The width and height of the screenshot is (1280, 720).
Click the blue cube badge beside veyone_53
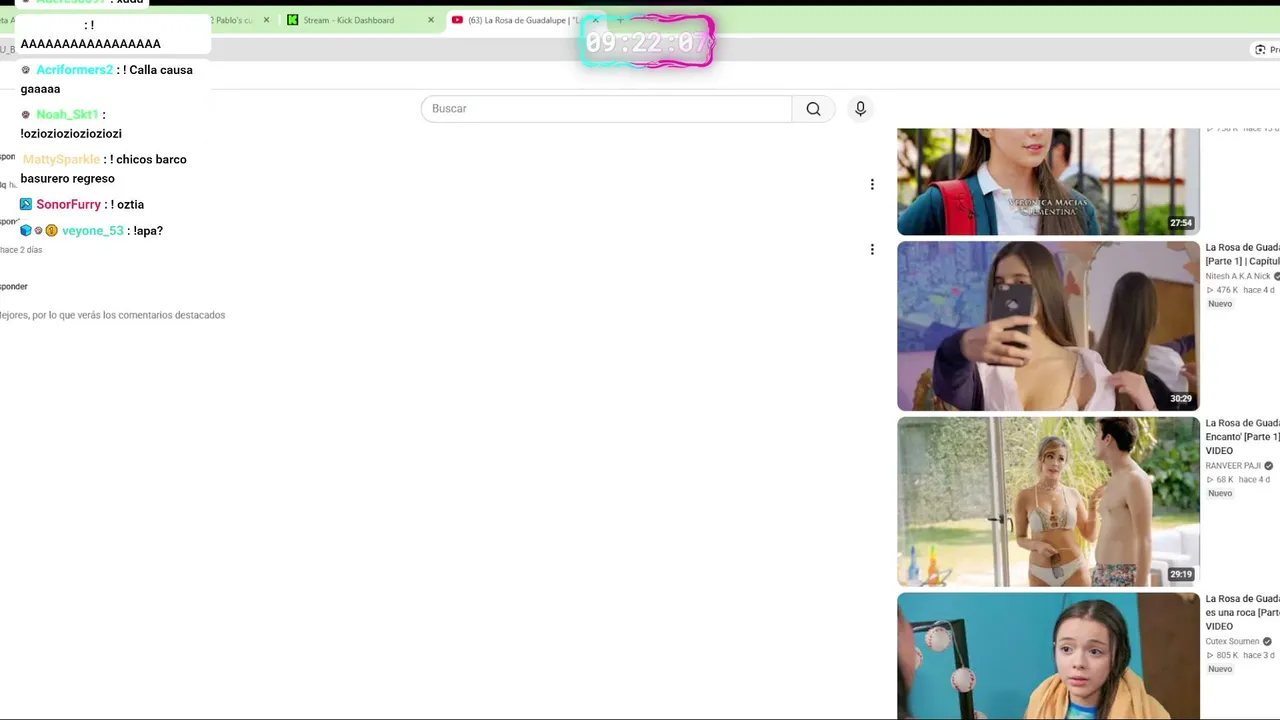tap(26, 231)
